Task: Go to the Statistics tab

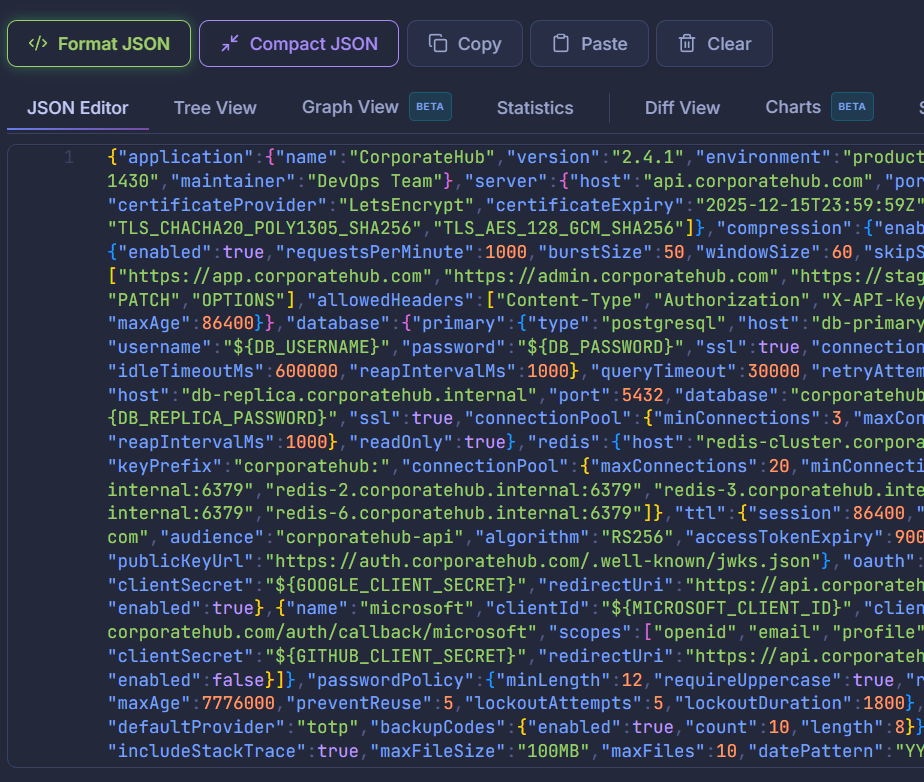Action: 535,108
